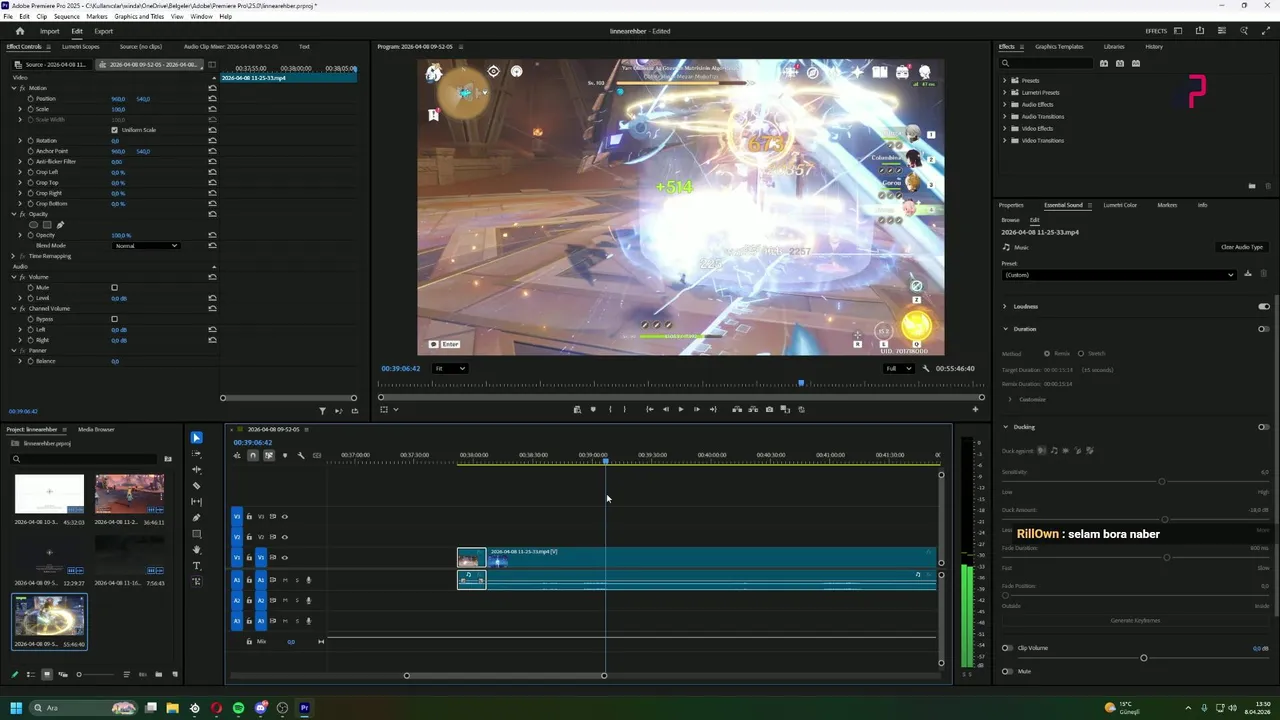The width and height of the screenshot is (1280, 720).
Task: Toggle the Ducking switch in Essential Sound
Action: click(1264, 427)
